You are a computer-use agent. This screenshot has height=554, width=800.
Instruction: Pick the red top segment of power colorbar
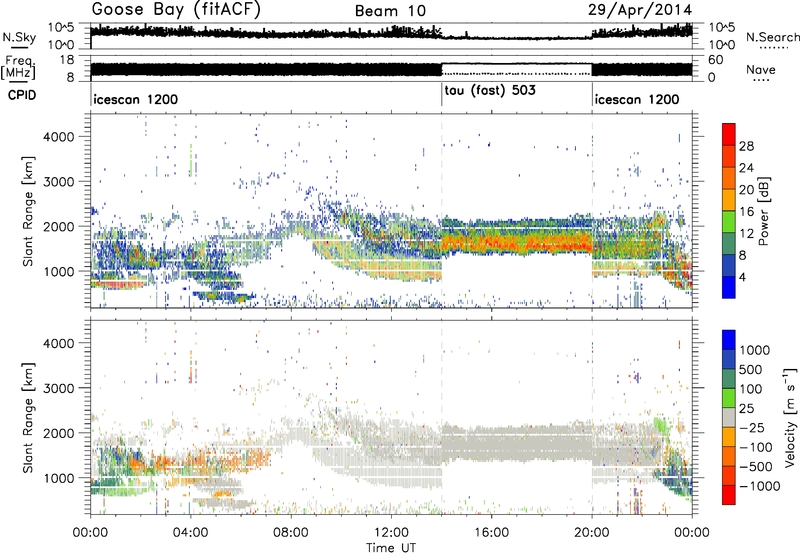729,134
